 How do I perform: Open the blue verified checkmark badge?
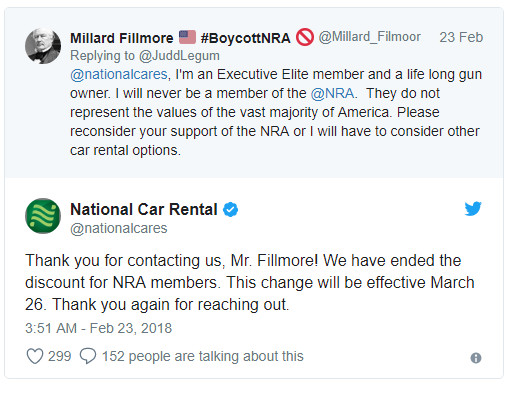pos(230,210)
